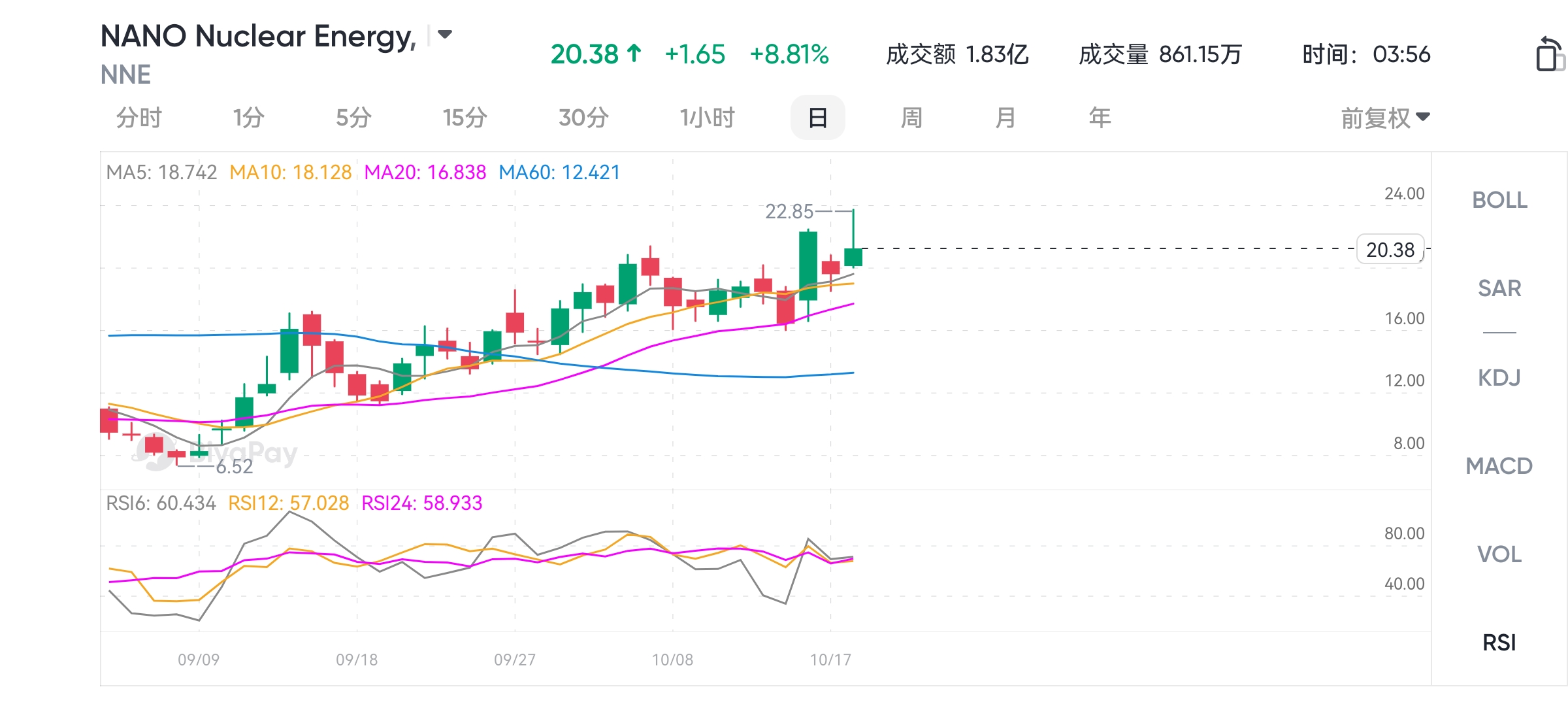Click the 40.00 RSI axis label
The width and height of the screenshot is (1568, 706).
[x=1405, y=584]
